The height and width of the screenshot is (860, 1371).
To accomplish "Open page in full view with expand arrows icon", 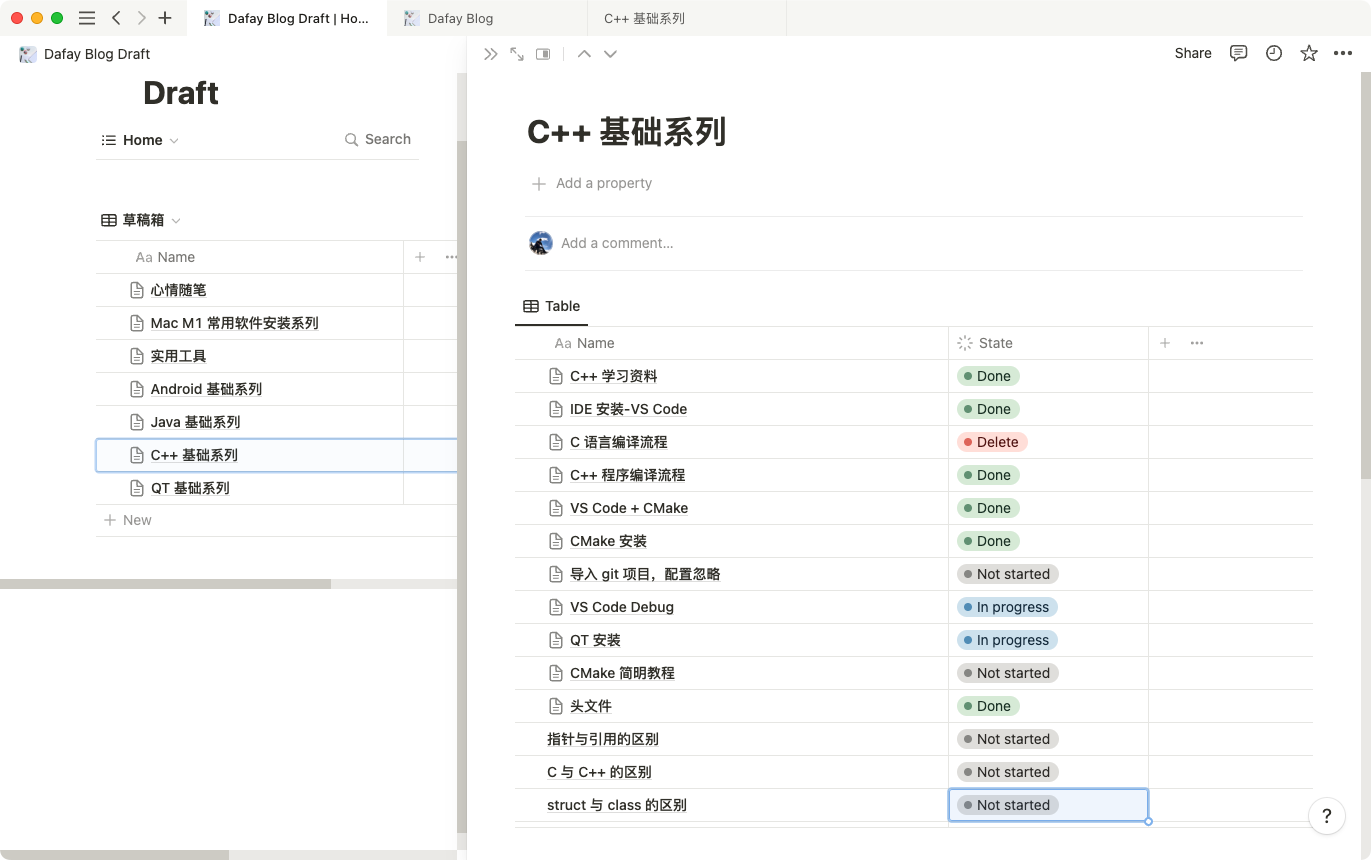I will point(517,54).
